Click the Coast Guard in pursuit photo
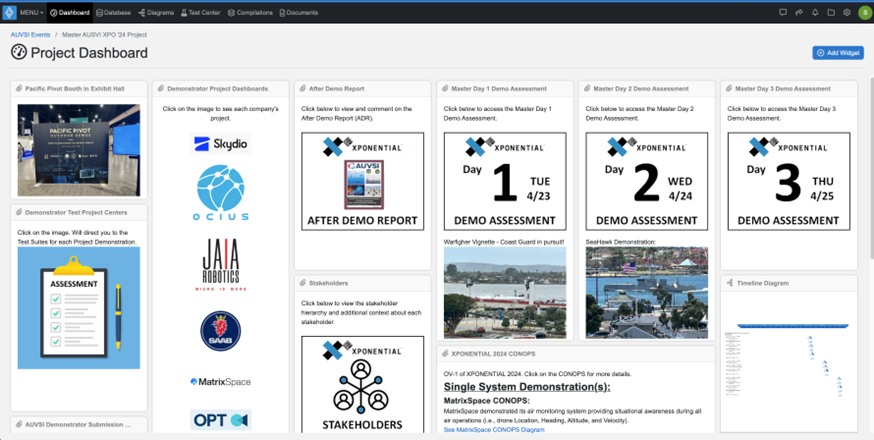 tap(505, 293)
